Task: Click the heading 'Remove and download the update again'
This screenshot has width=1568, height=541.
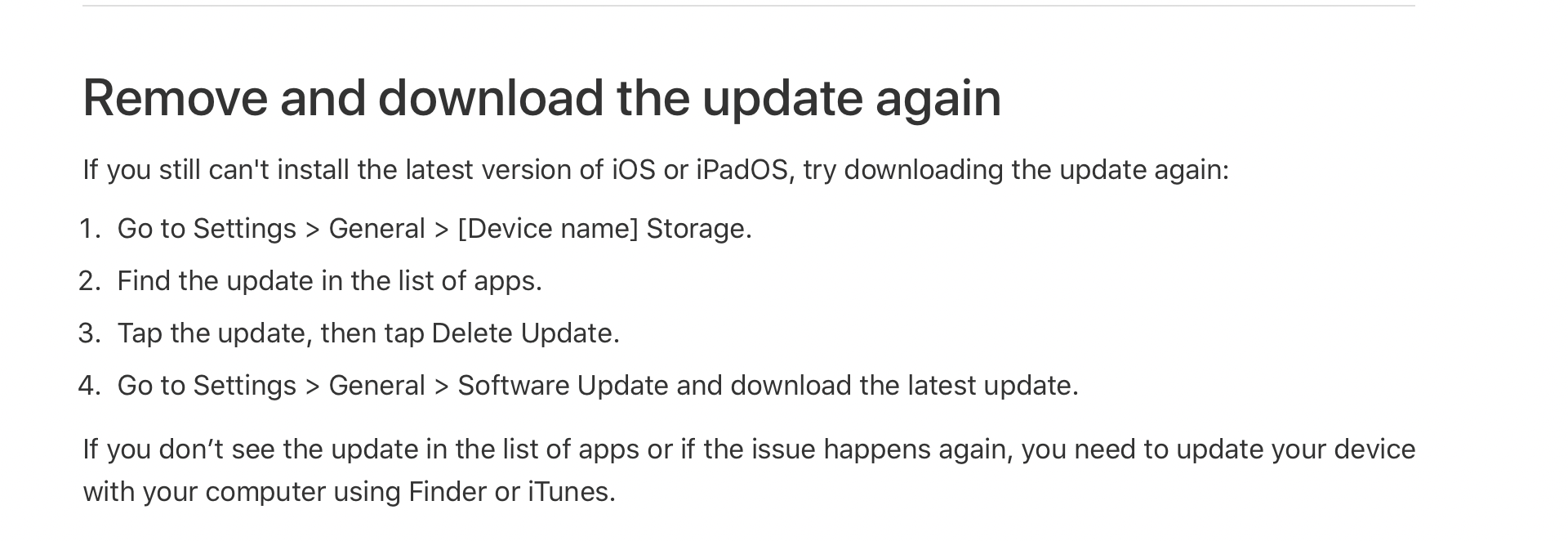Action: tap(541, 98)
